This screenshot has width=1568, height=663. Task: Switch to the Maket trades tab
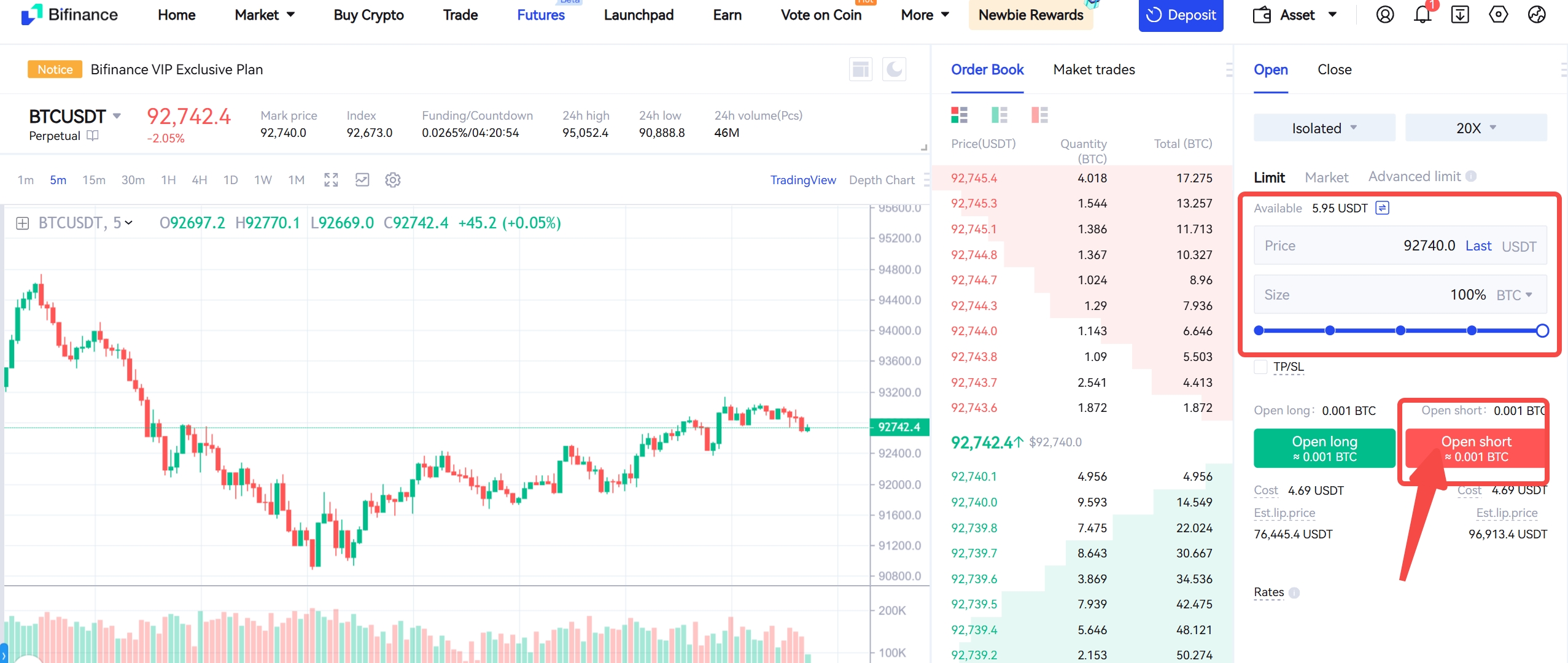(x=1093, y=69)
